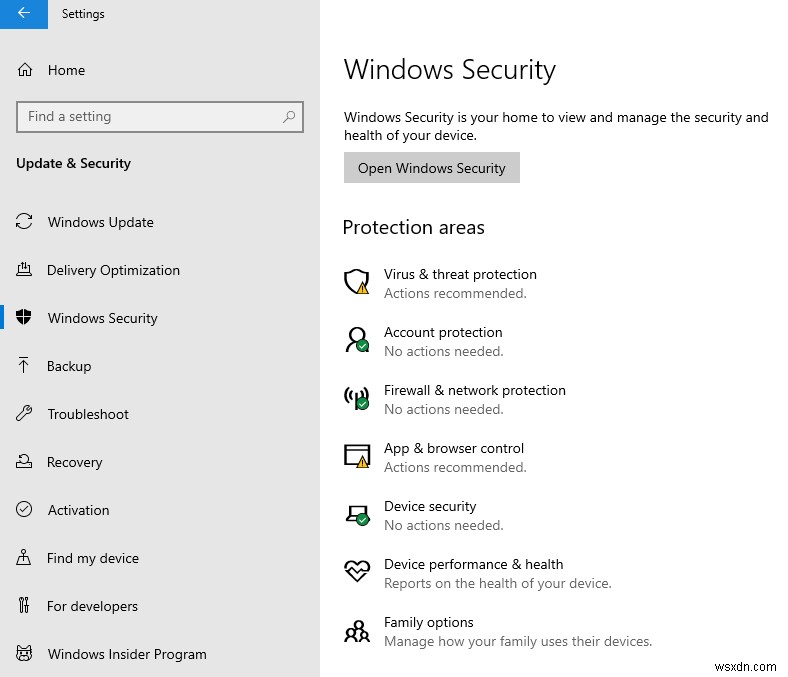The image size is (788, 677).
Task: Click the Account protection person icon
Action: [x=357, y=340]
